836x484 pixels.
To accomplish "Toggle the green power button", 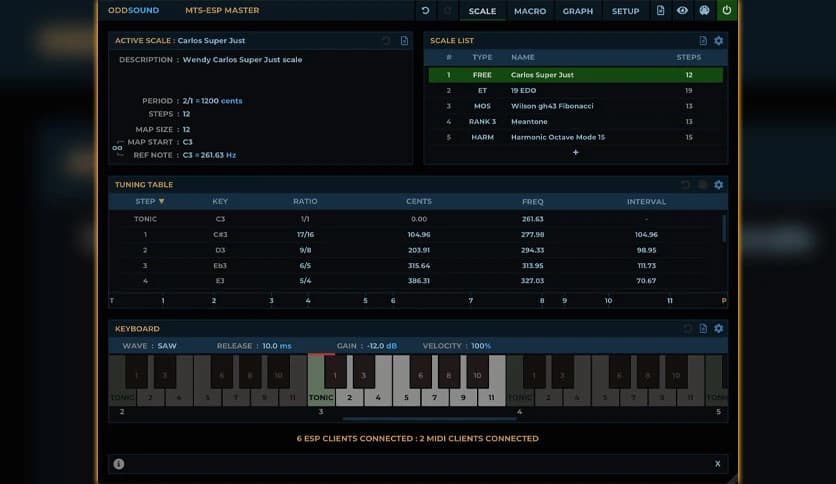I will 727,11.
